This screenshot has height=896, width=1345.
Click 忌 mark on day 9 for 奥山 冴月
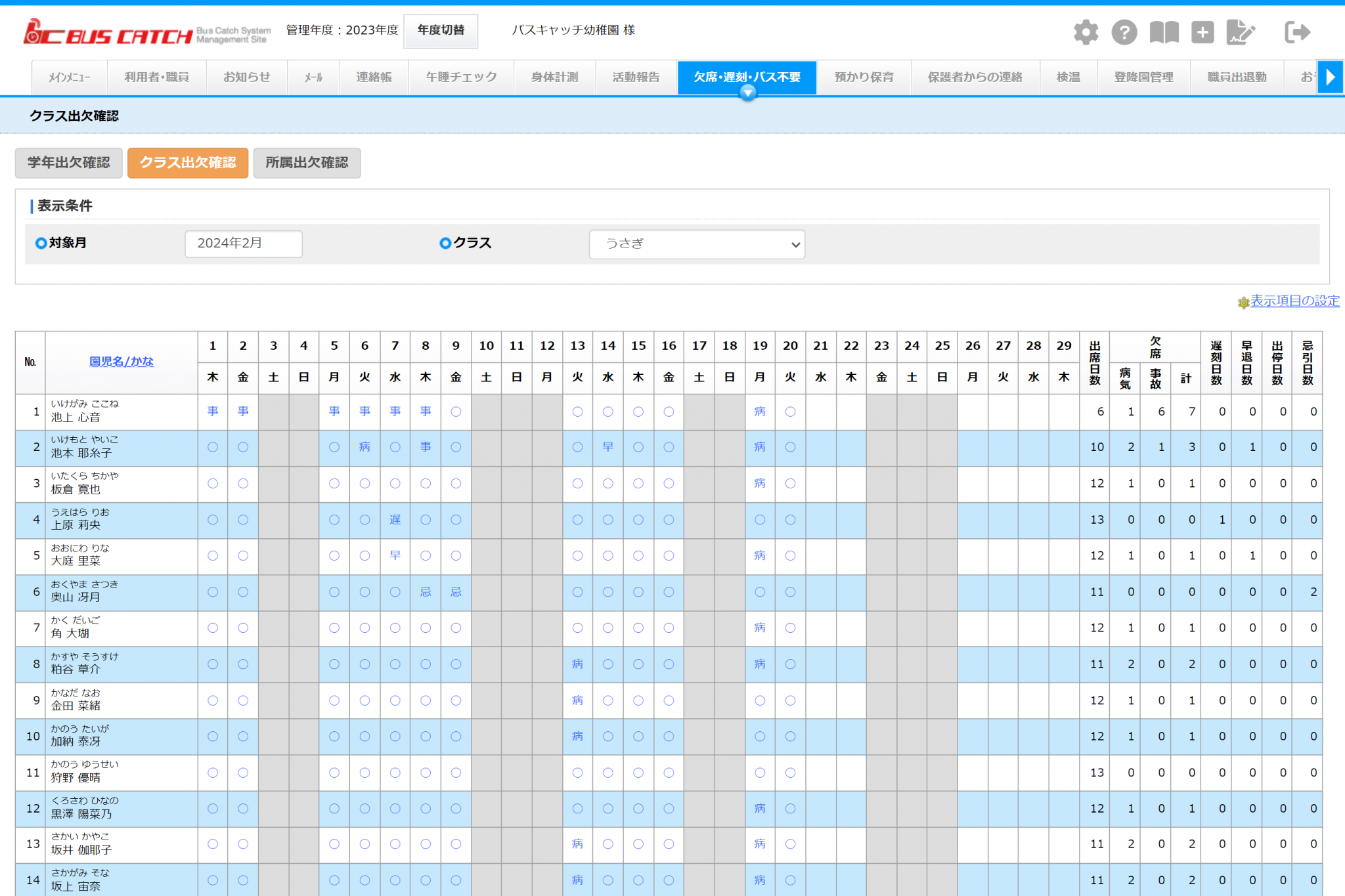pos(456,592)
